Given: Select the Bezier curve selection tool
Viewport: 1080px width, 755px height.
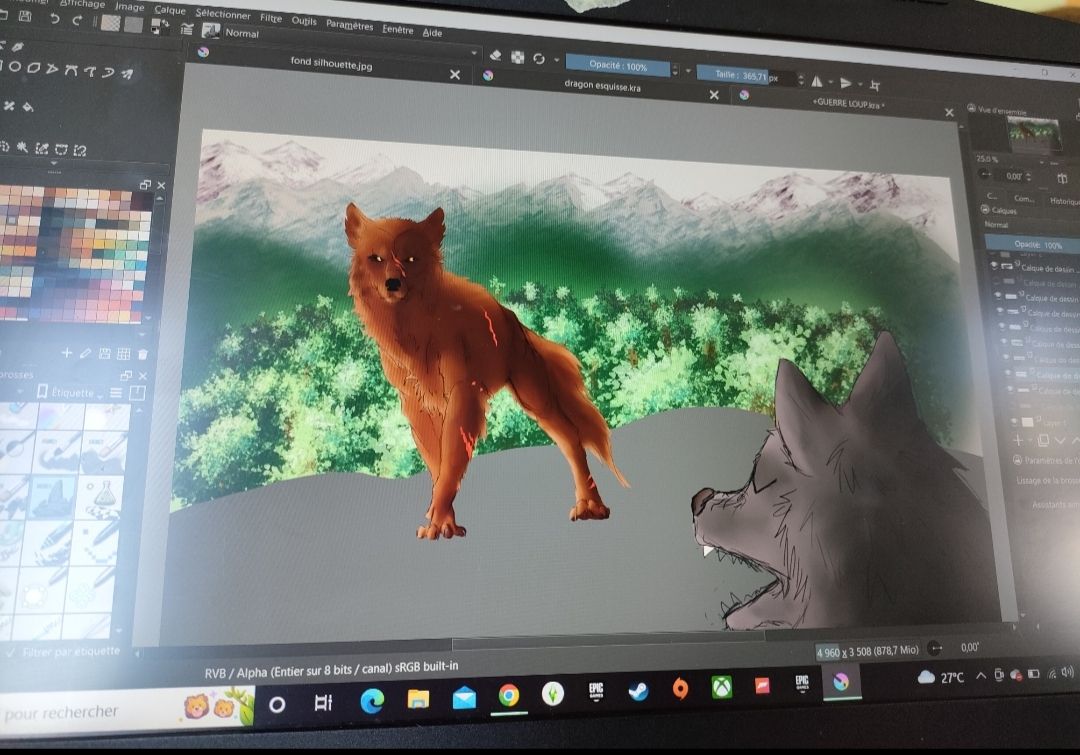Looking at the screenshot, I should (x=61, y=149).
